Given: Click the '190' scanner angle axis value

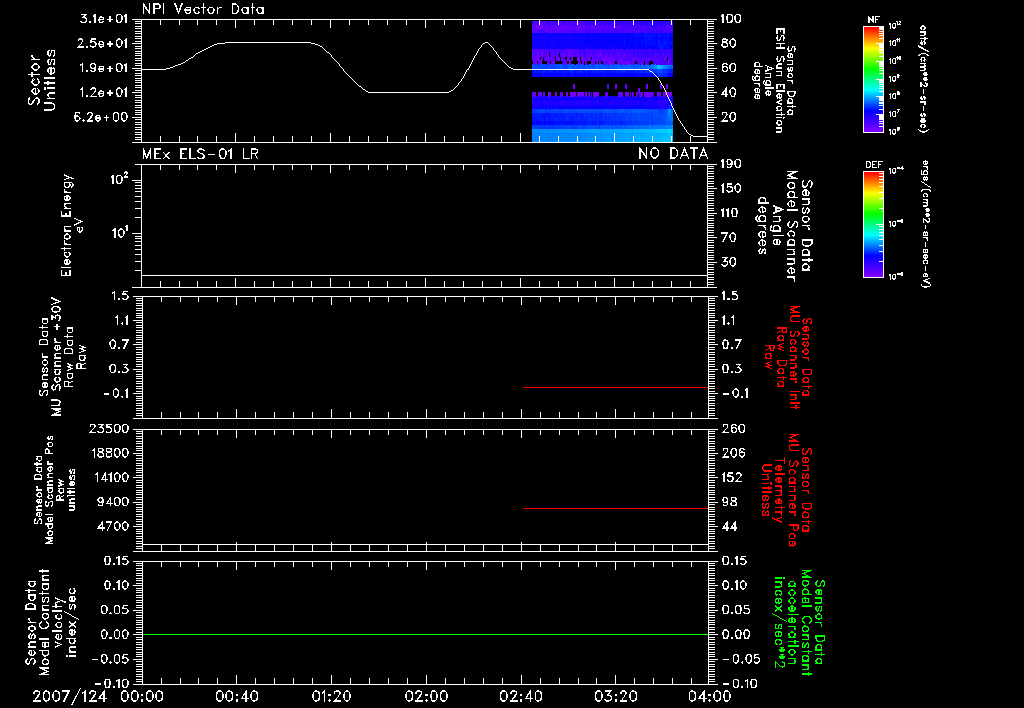Looking at the screenshot, I should click(731, 163).
